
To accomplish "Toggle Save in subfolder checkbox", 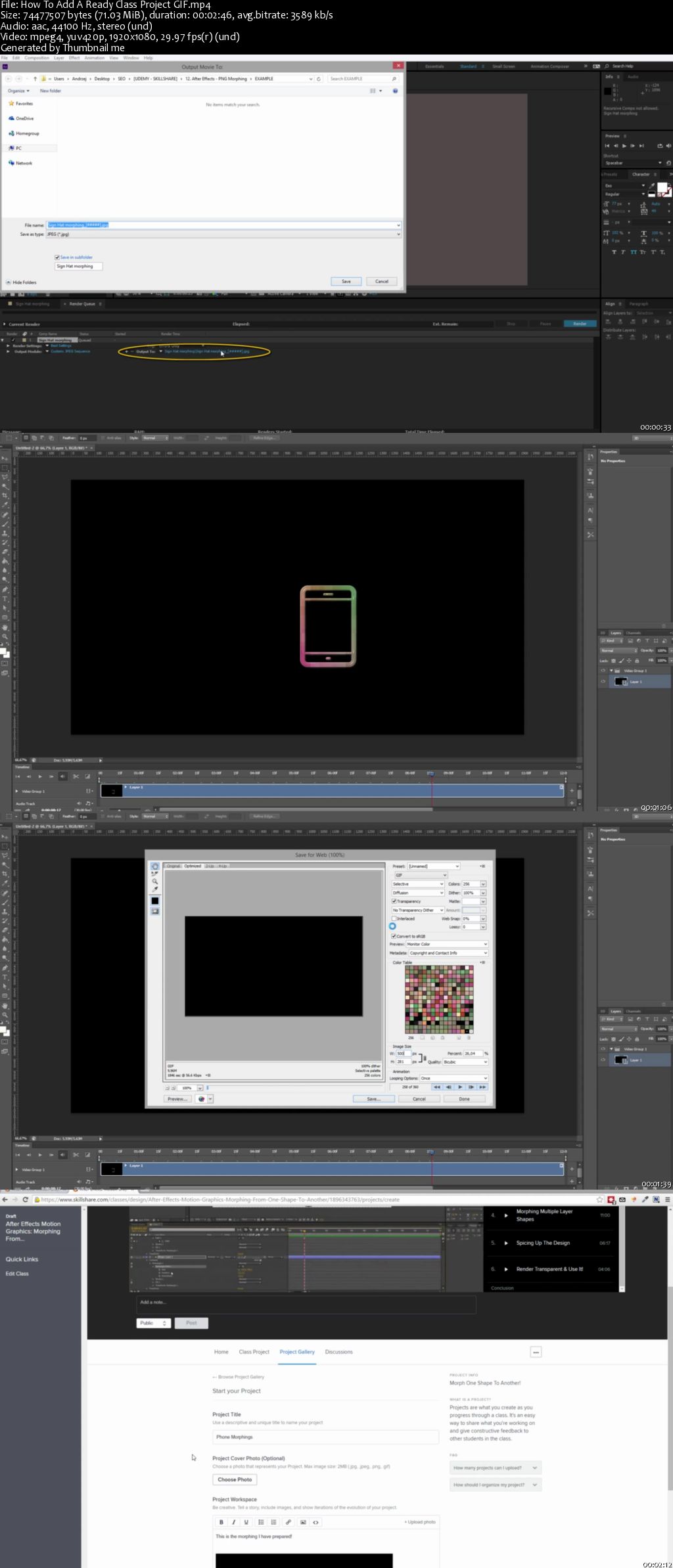I will pos(57,258).
